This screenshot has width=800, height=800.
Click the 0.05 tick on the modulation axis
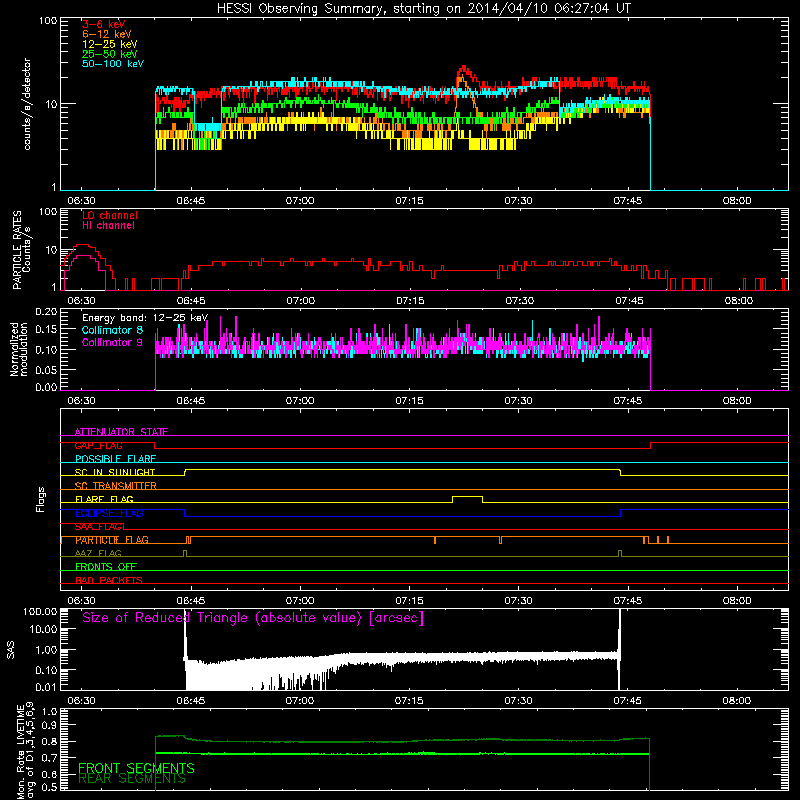46,370
